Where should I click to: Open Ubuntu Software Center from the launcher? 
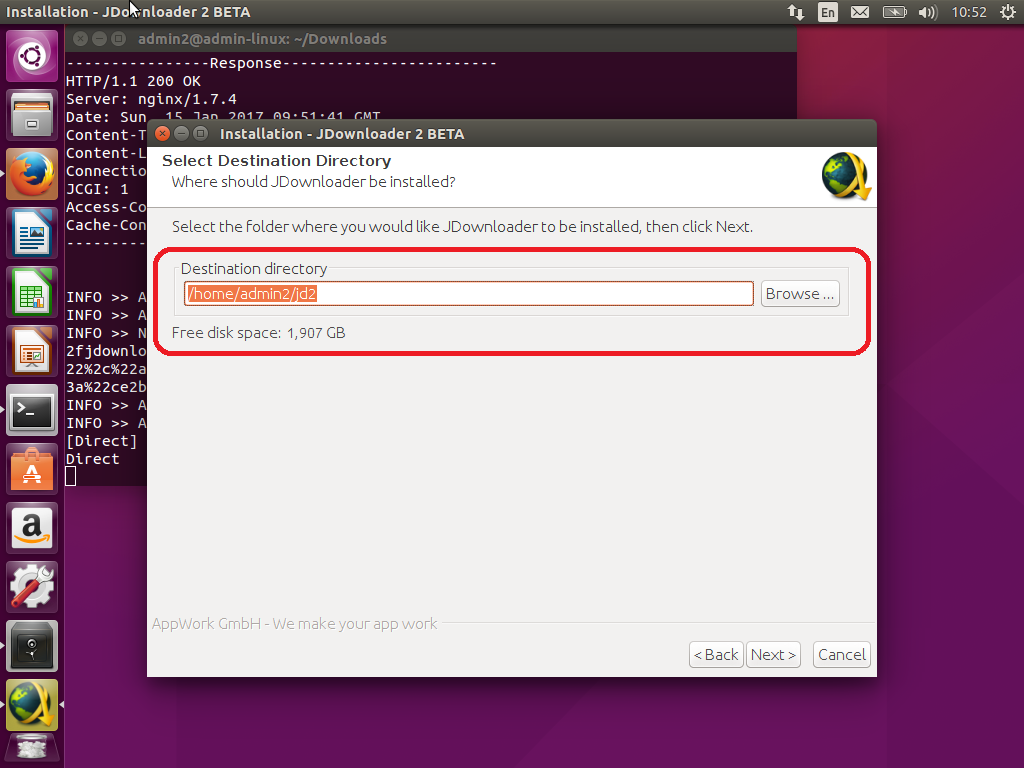[32, 469]
